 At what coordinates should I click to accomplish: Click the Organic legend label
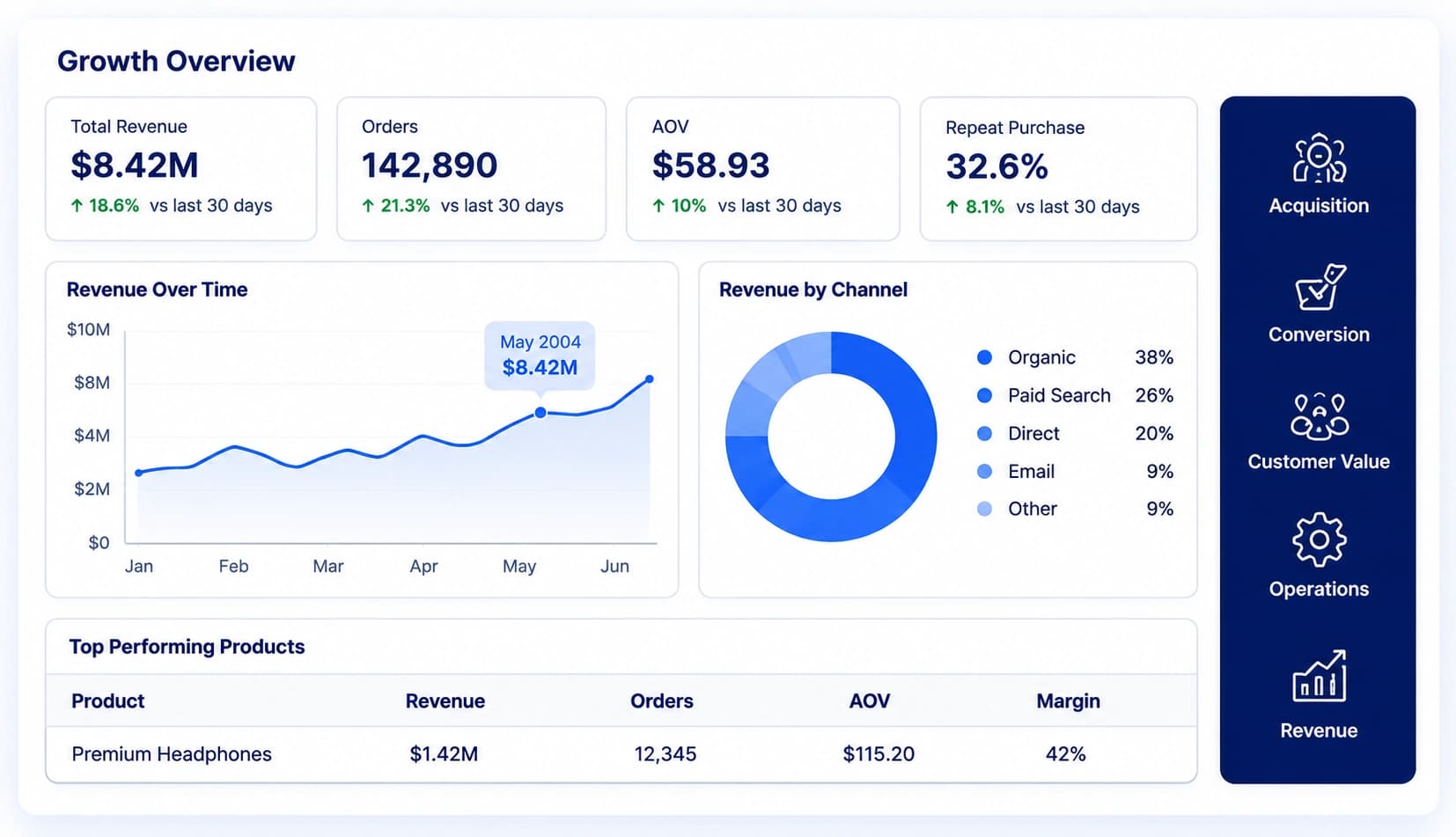(x=1042, y=357)
